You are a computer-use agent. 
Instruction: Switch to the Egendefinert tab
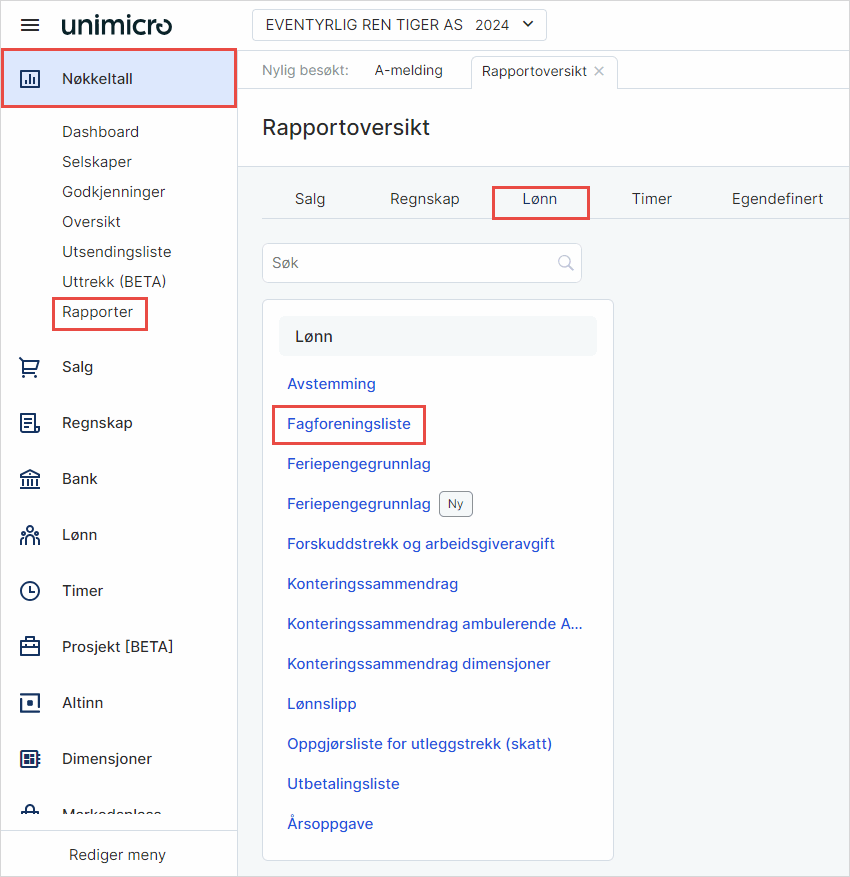click(x=777, y=199)
